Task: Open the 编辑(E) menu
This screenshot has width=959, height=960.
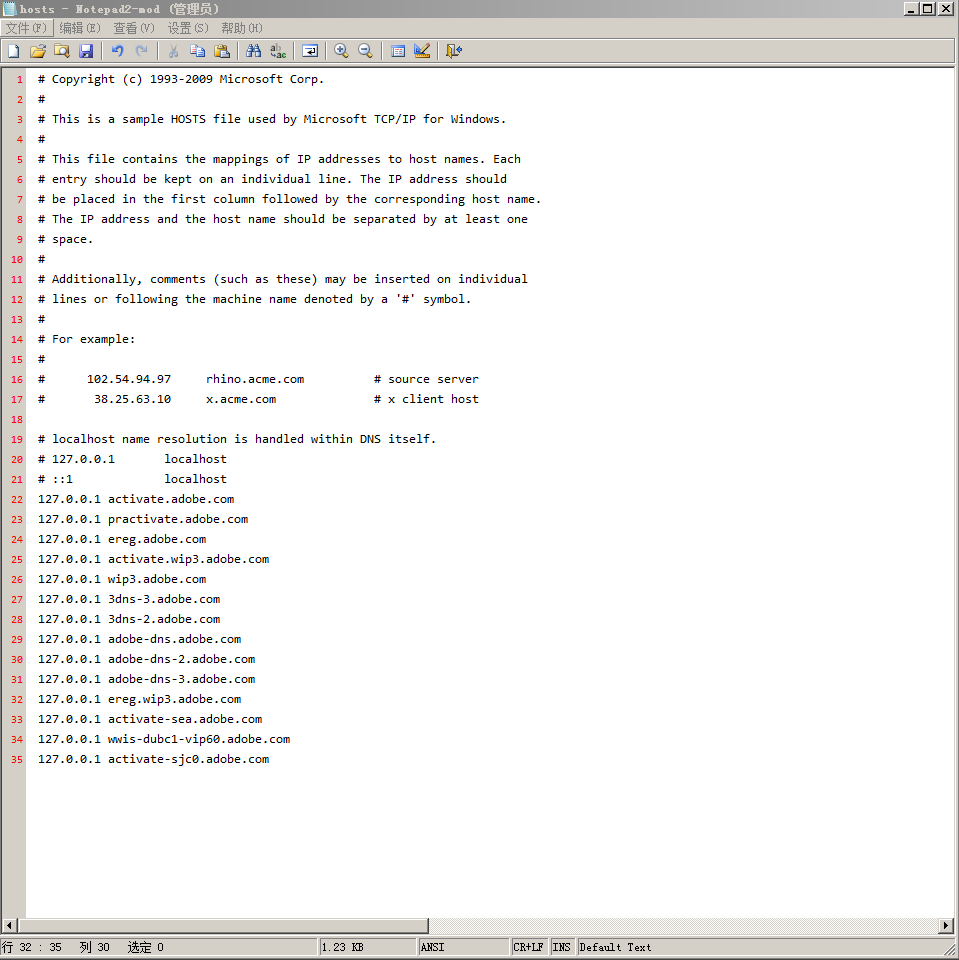Action: (x=80, y=28)
